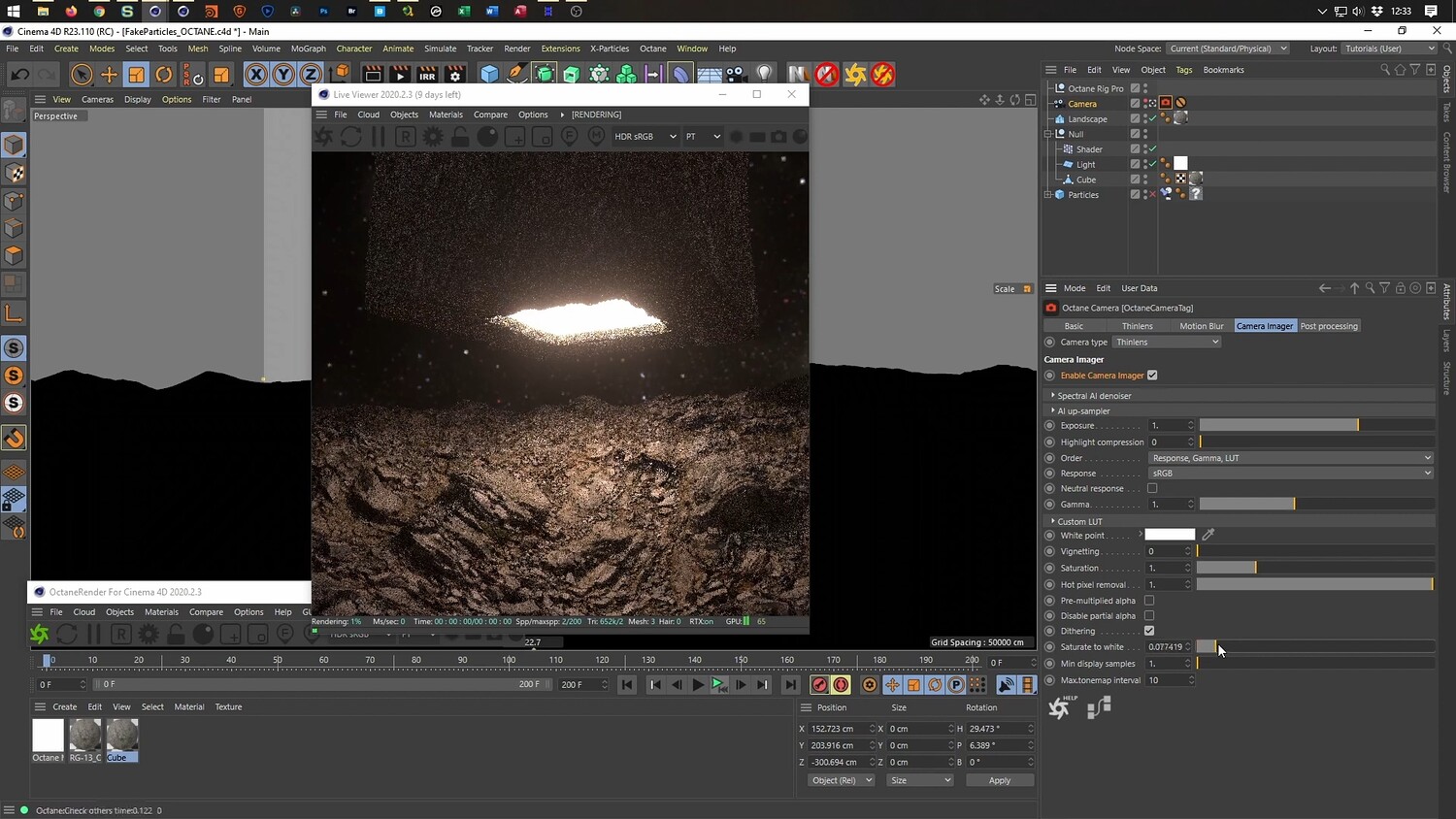The width and height of the screenshot is (1456, 819).
Task: Open the PT kernel dropdown in Live Viewer
Action: [x=703, y=137]
